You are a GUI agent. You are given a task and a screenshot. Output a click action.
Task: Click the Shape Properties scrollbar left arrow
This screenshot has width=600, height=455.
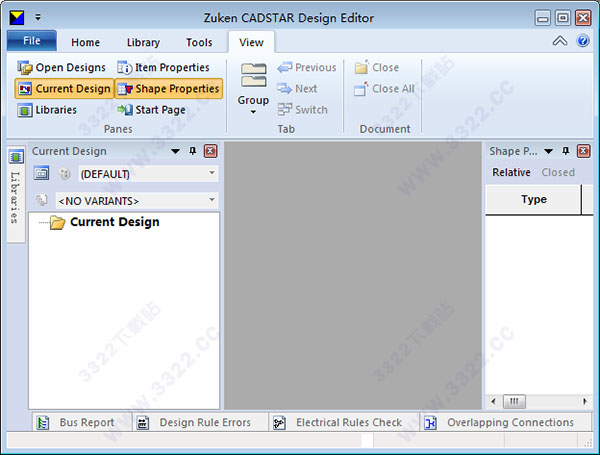click(493, 401)
